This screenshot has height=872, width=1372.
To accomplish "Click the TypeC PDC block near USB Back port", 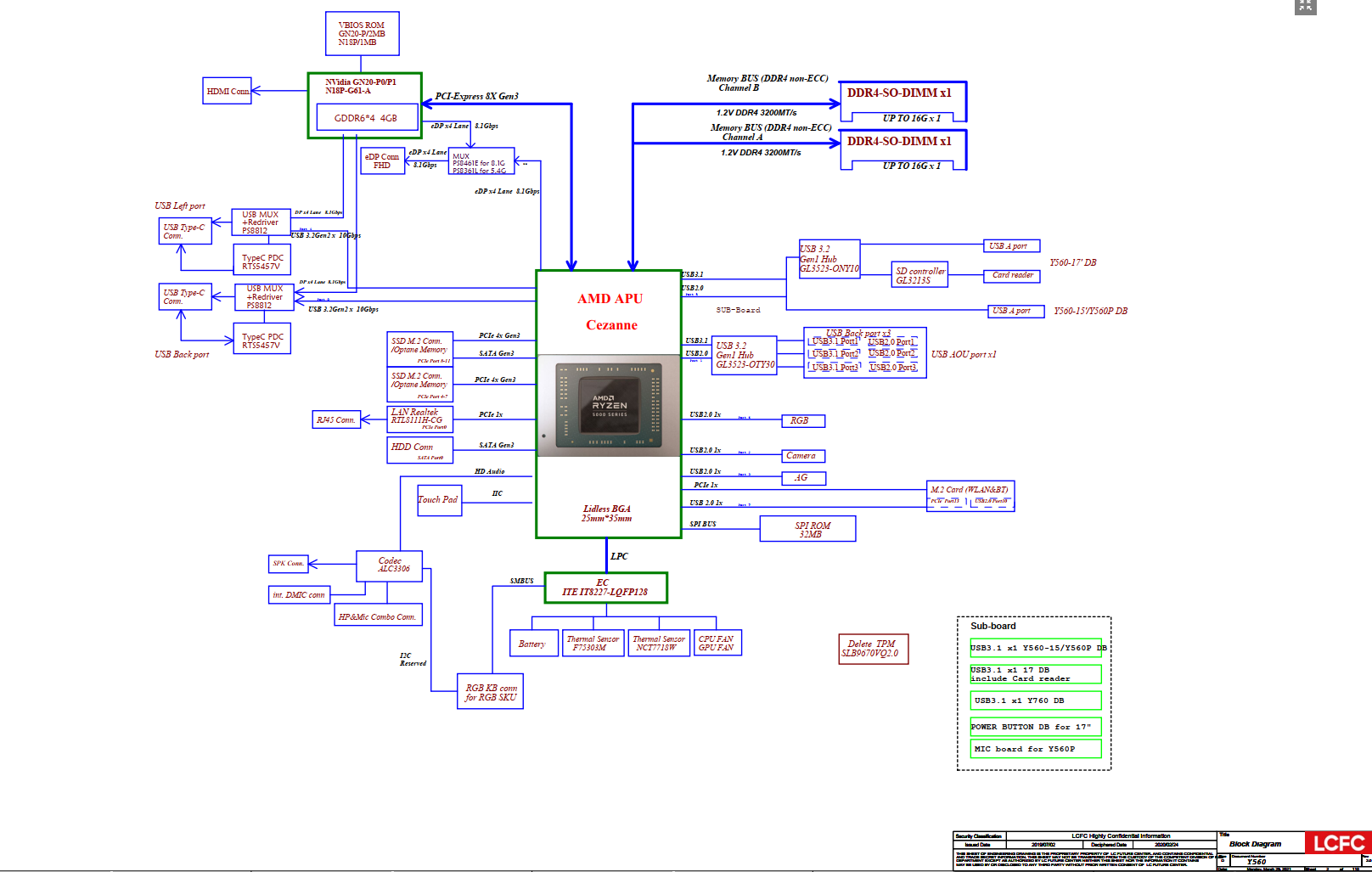I will [x=262, y=339].
